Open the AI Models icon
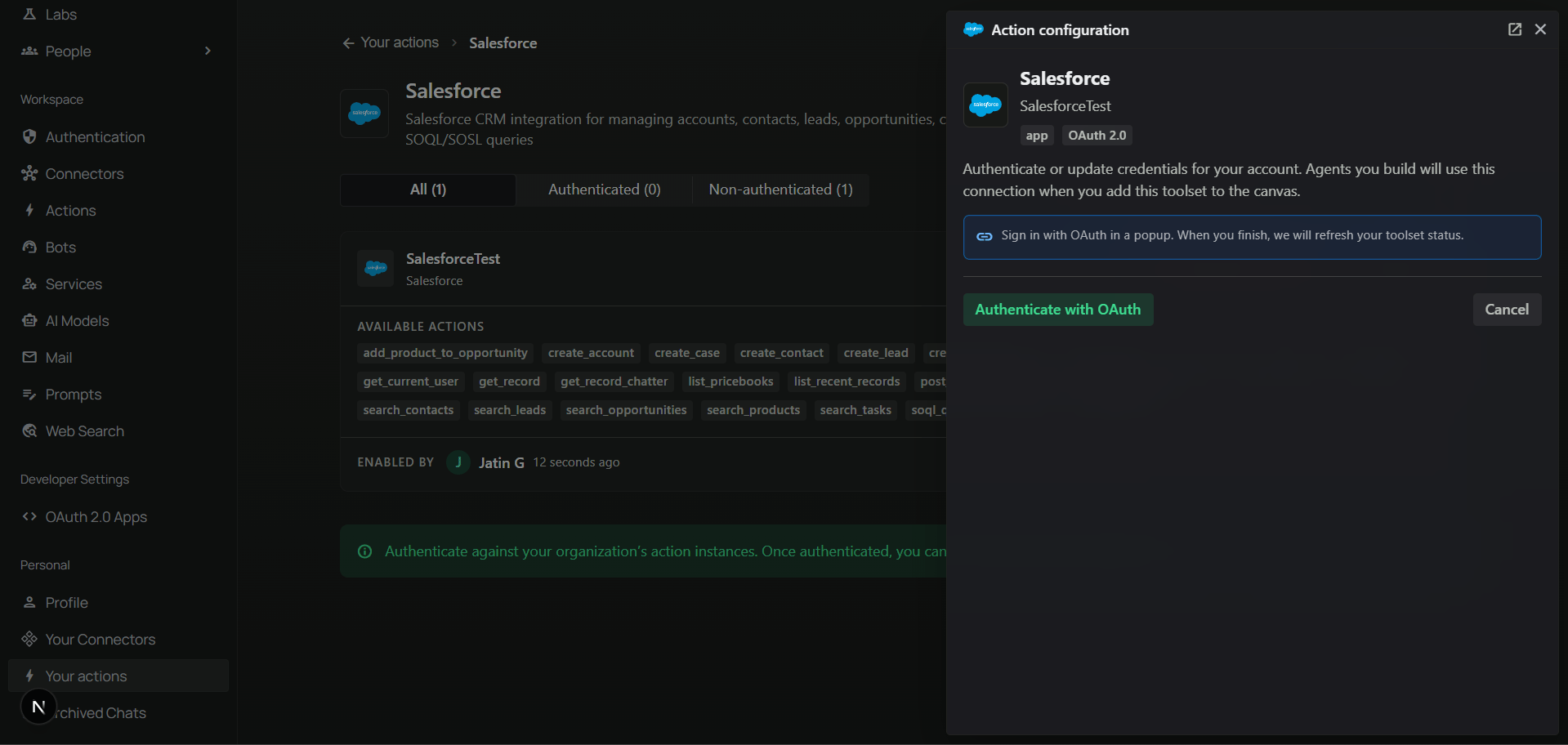 tap(29, 320)
